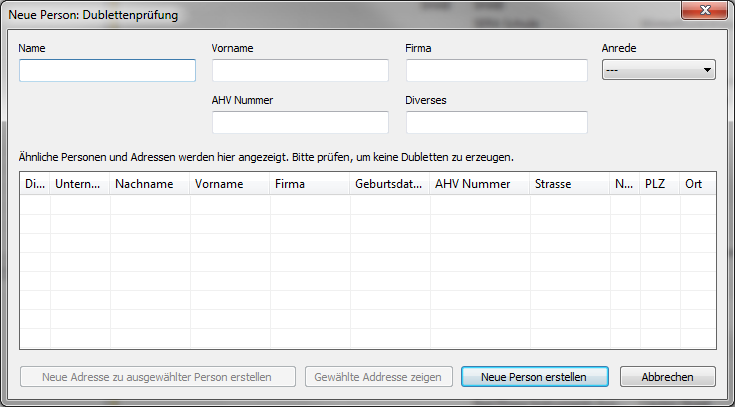Click the Abbrechen button
Screen dimensions: 735x407
tap(668, 376)
